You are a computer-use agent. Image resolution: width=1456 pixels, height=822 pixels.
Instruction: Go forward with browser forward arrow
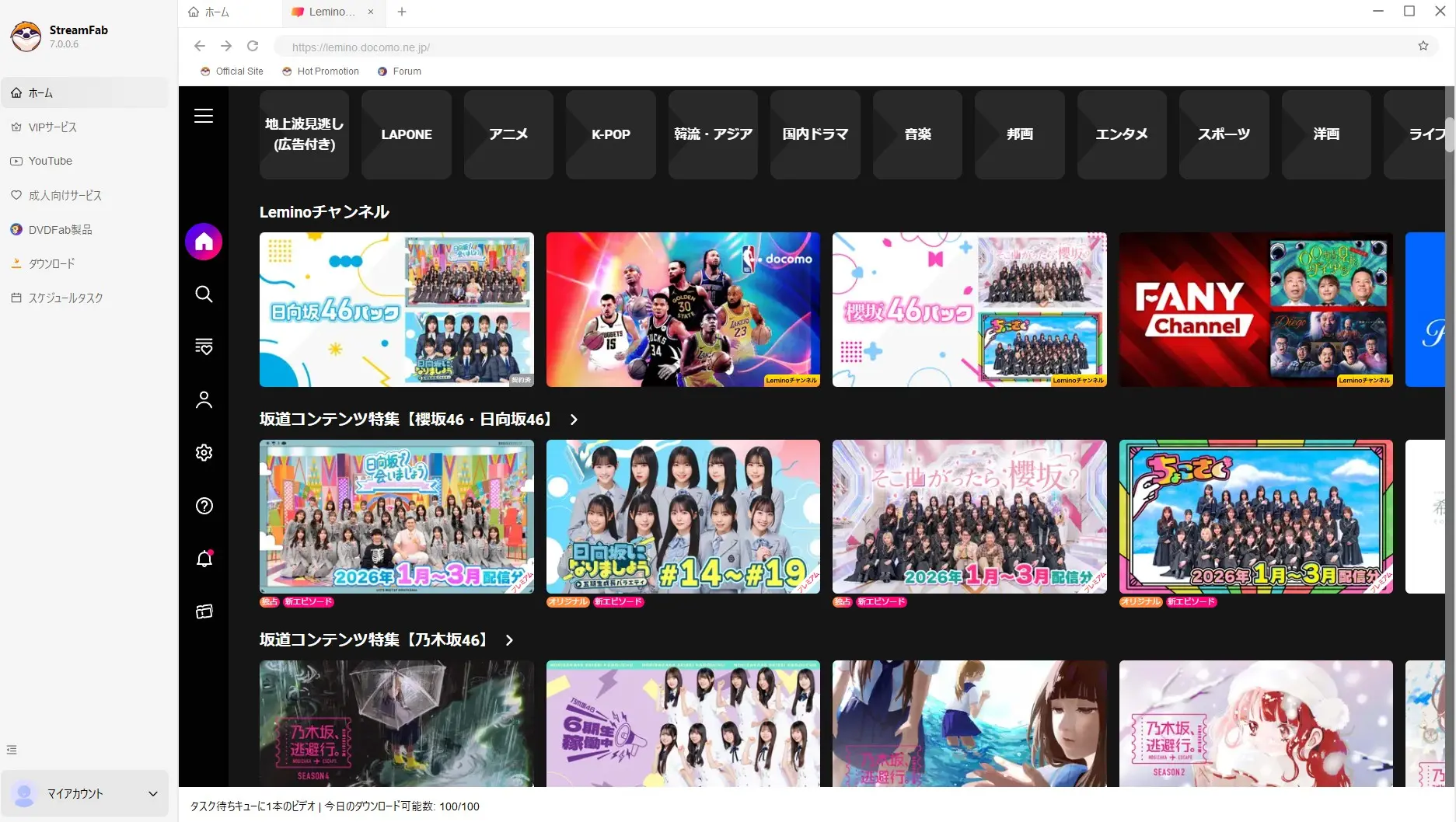(x=226, y=46)
